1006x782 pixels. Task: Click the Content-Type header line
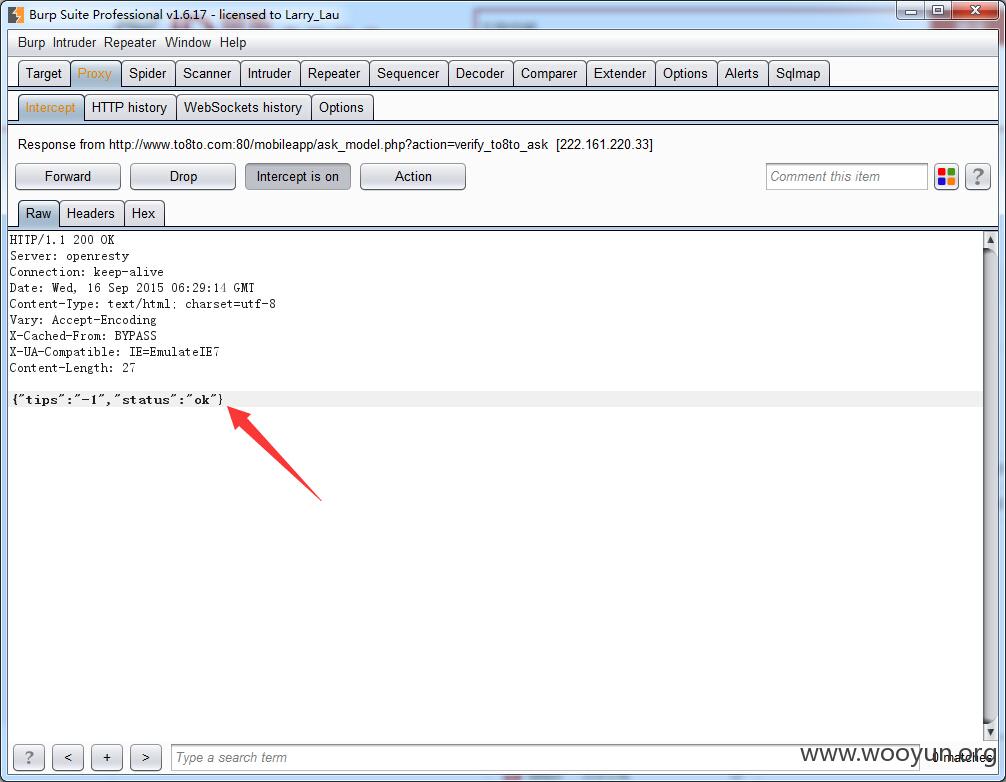142,304
